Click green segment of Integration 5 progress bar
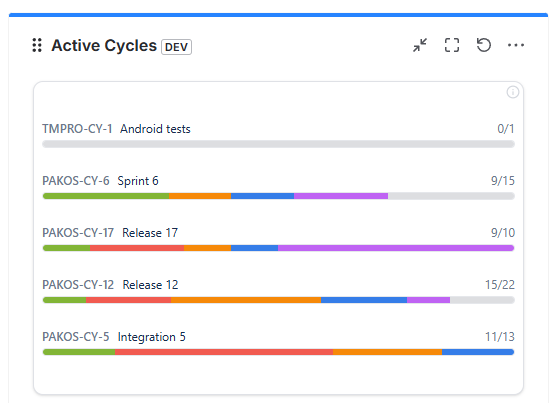Image resolution: width=556 pixels, height=403 pixels. [79, 352]
